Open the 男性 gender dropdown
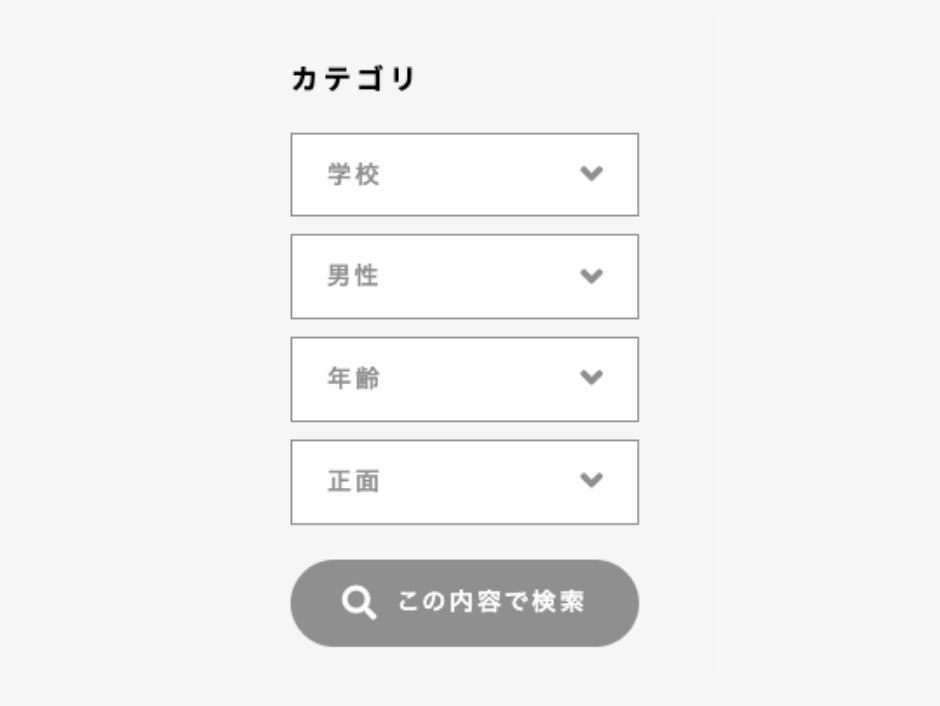The height and width of the screenshot is (706, 940). [464, 276]
